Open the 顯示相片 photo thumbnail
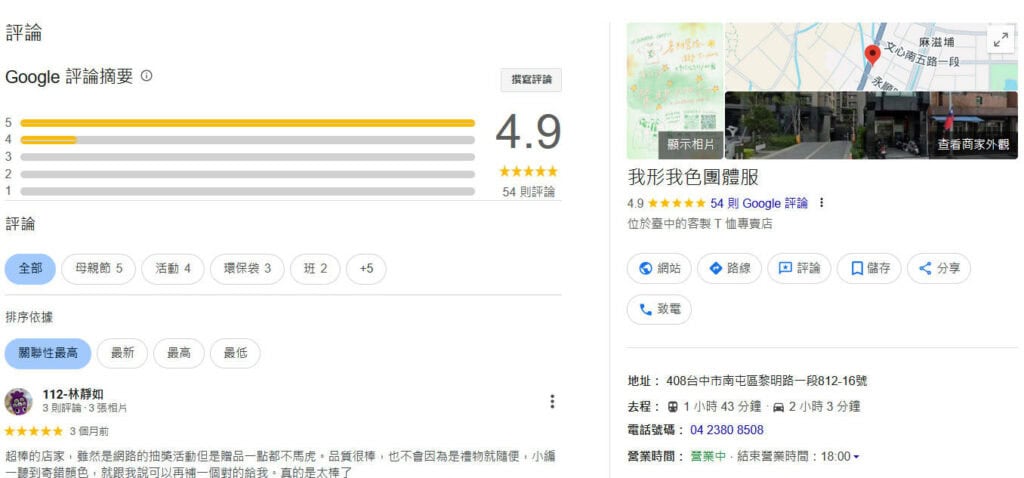Viewport: 1024px width, 478px height. tap(675, 91)
